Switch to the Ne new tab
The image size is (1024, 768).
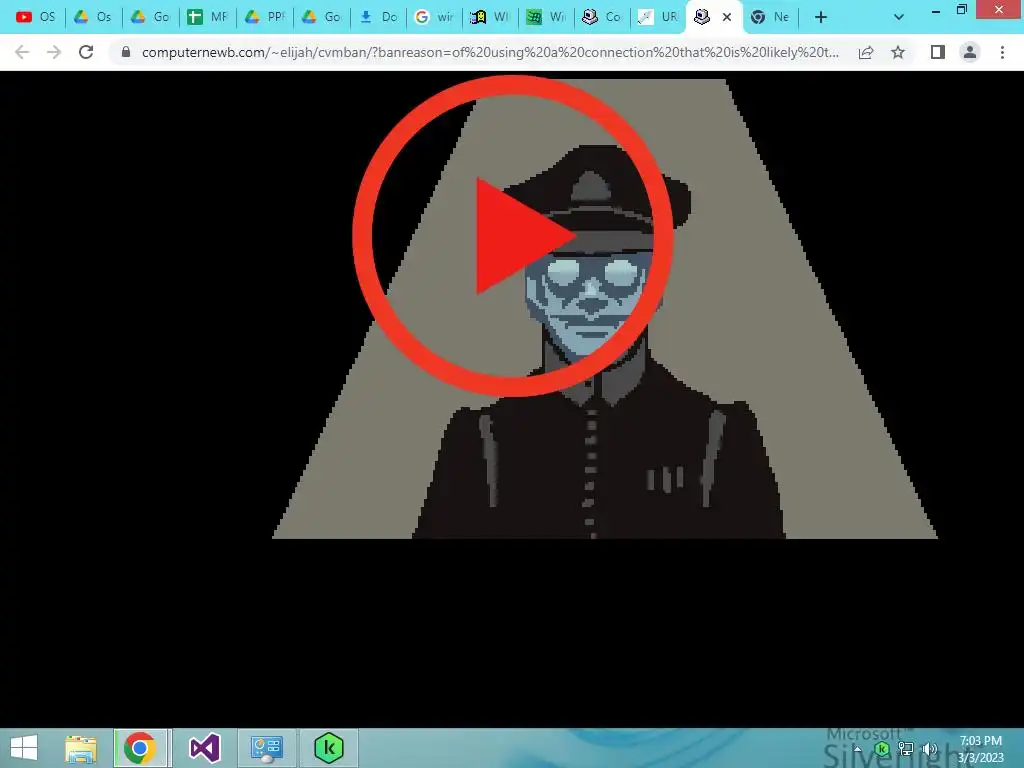(770, 17)
